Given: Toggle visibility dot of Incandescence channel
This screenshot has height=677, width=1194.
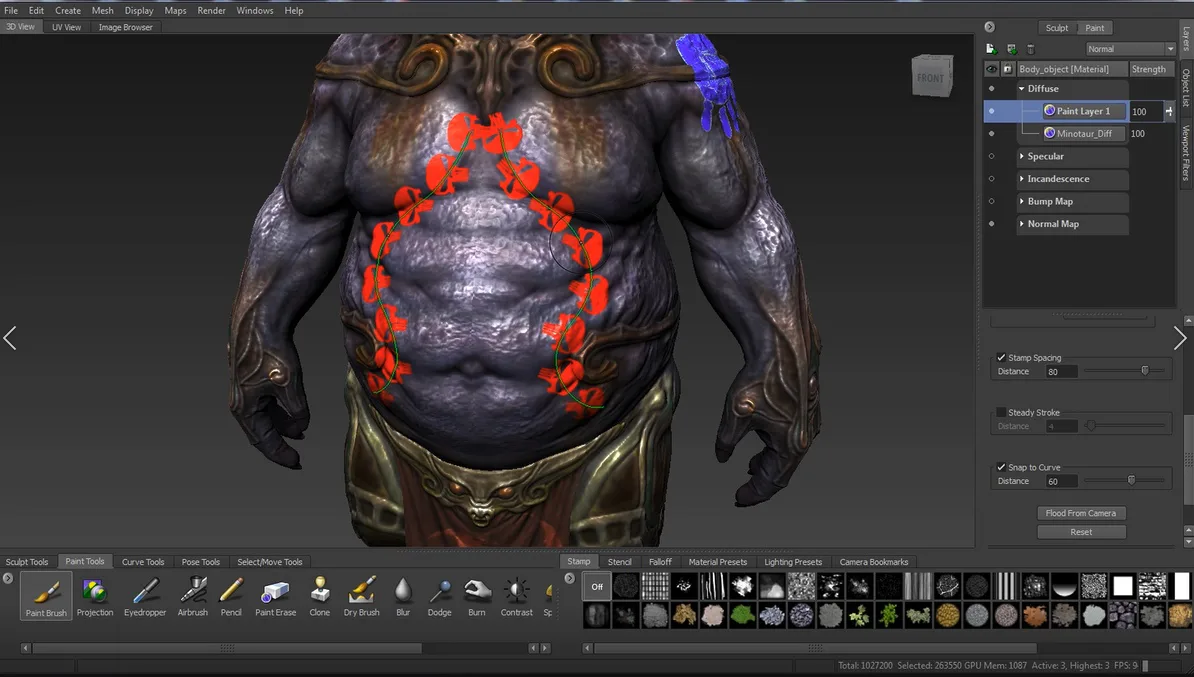Looking at the screenshot, I should coord(991,179).
